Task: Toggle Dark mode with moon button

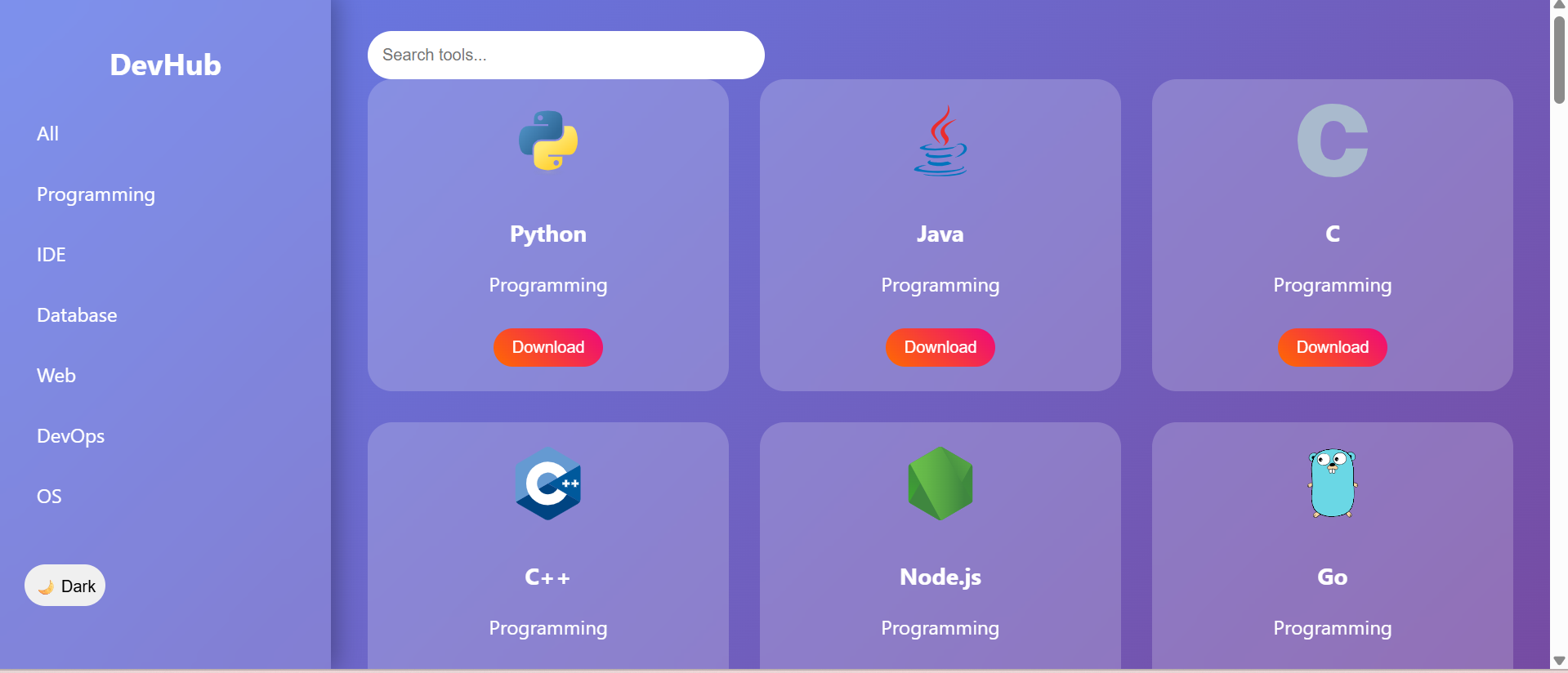Action: pyautogui.click(x=65, y=586)
